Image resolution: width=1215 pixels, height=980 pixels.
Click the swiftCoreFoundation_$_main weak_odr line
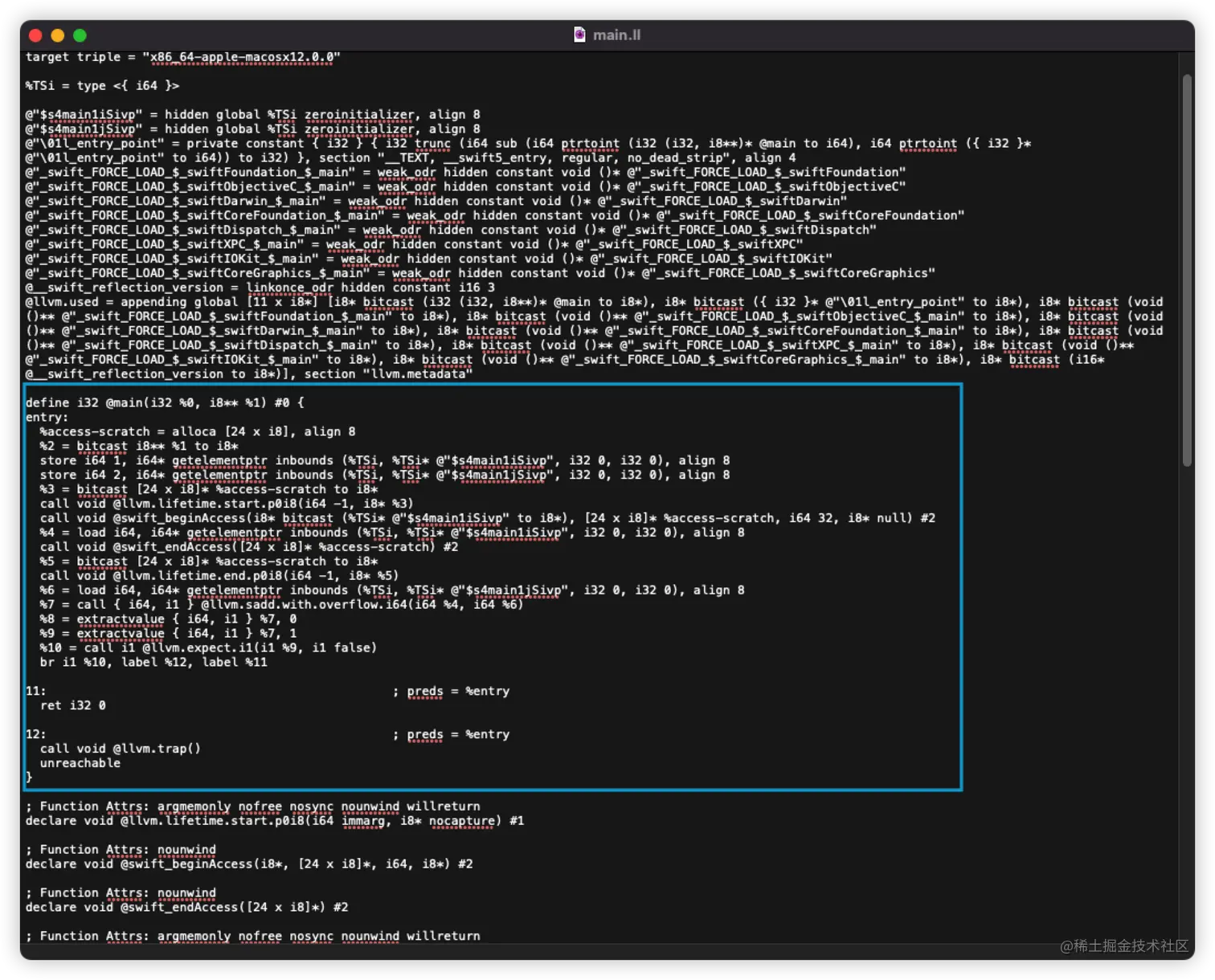pyautogui.click(x=494, y=216)
